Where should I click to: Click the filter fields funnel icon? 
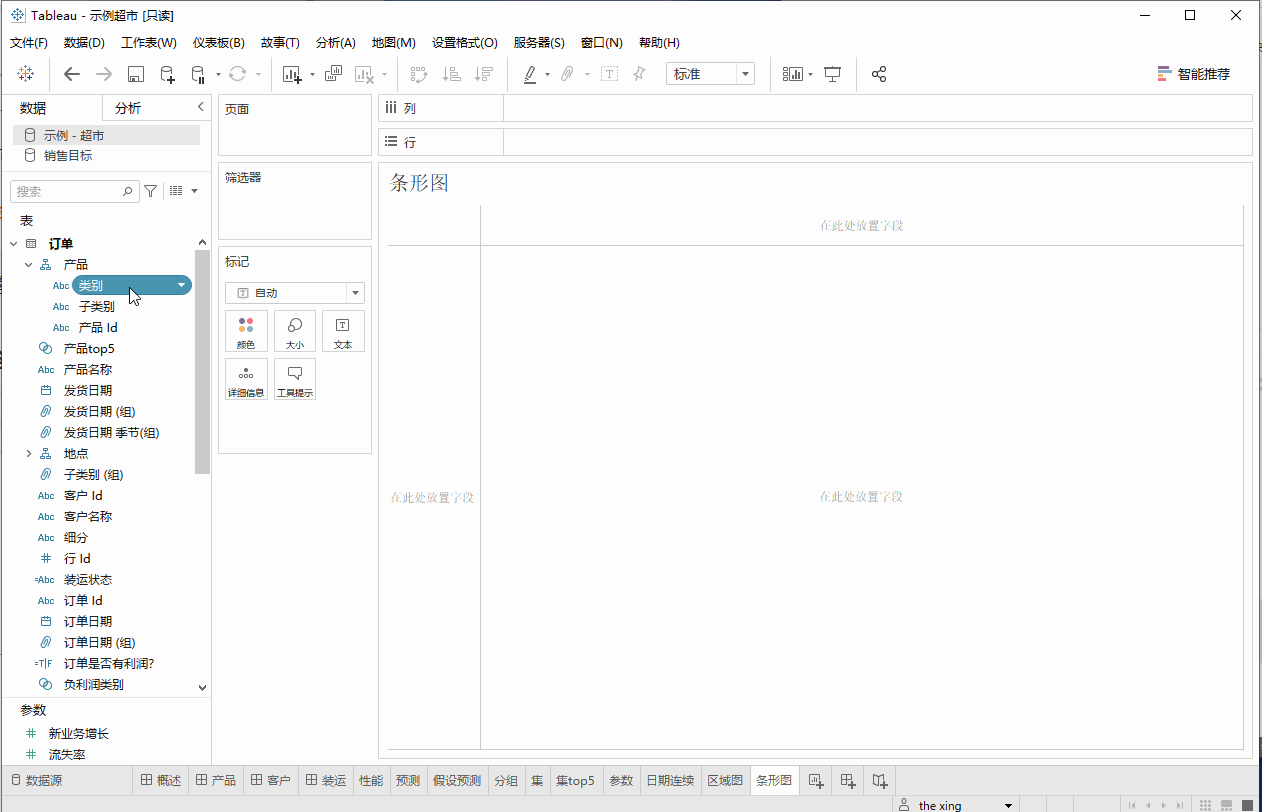(x=151, y=191)
